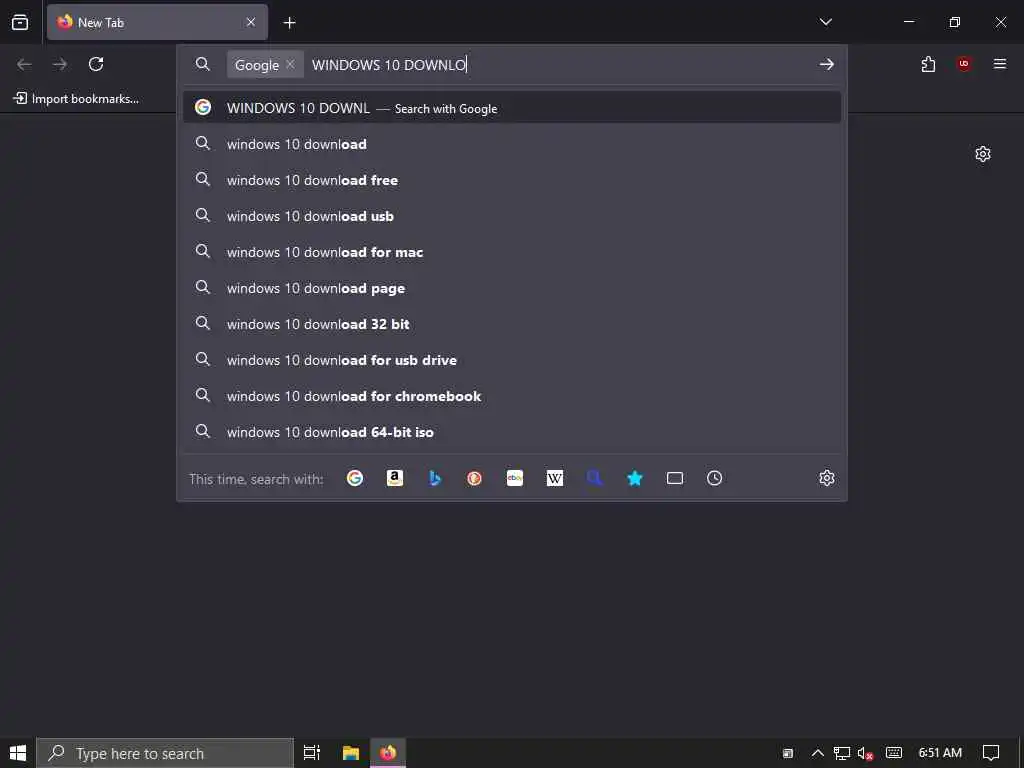Go forward with the forward arrow
The height and width of the screenshot is (768, 1024).
(60, 64)
